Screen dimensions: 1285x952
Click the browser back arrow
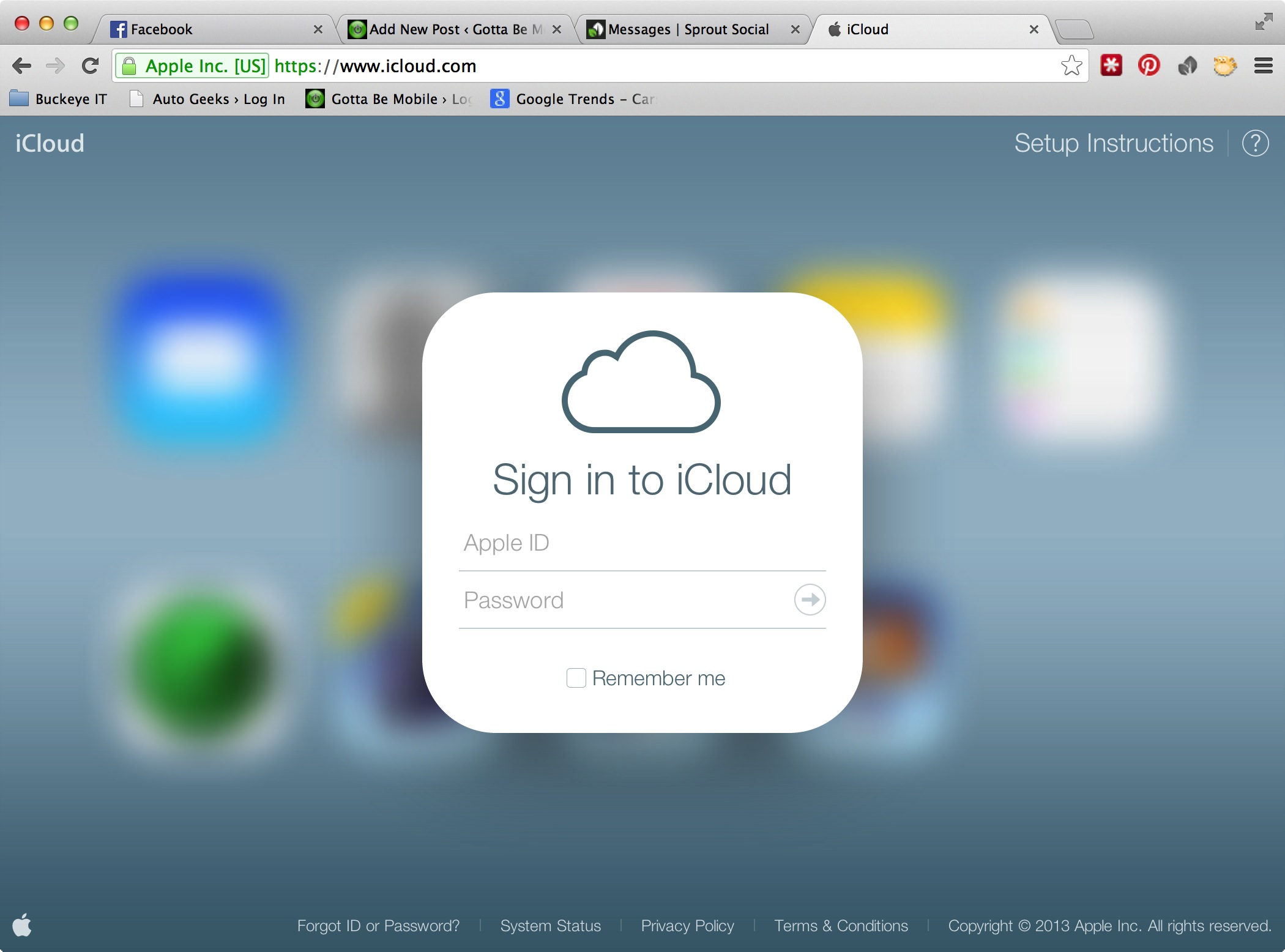coord(22,65)
